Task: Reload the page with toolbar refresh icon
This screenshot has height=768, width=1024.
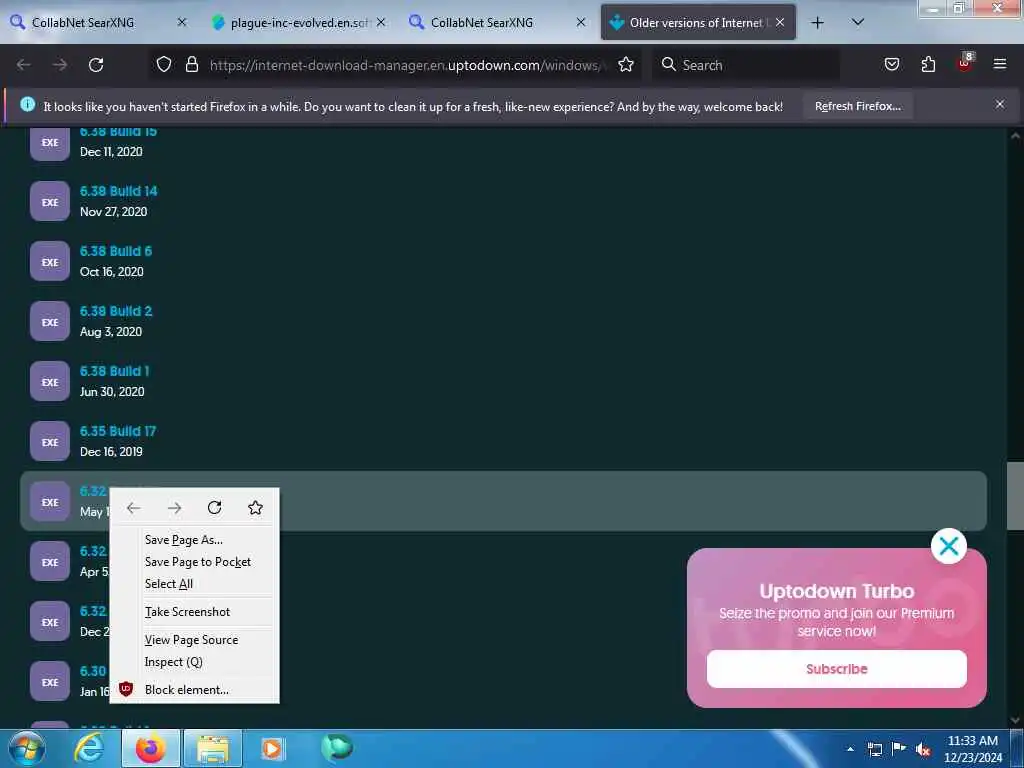Action: pyautogui.click(x=96, y=65)
